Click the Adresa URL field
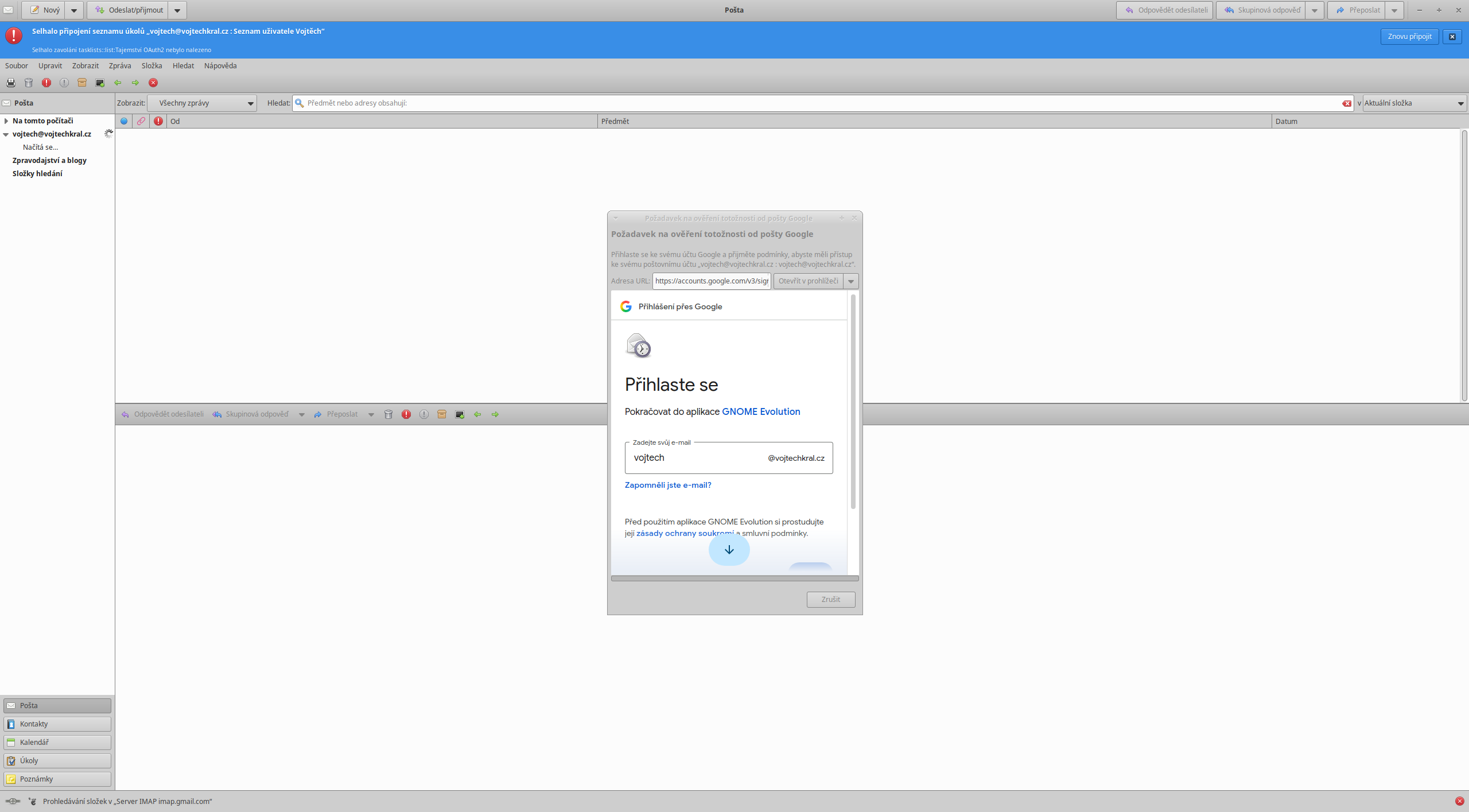Image resolution: width=1469 pixels, height=812 pixels. click(712, 281)
